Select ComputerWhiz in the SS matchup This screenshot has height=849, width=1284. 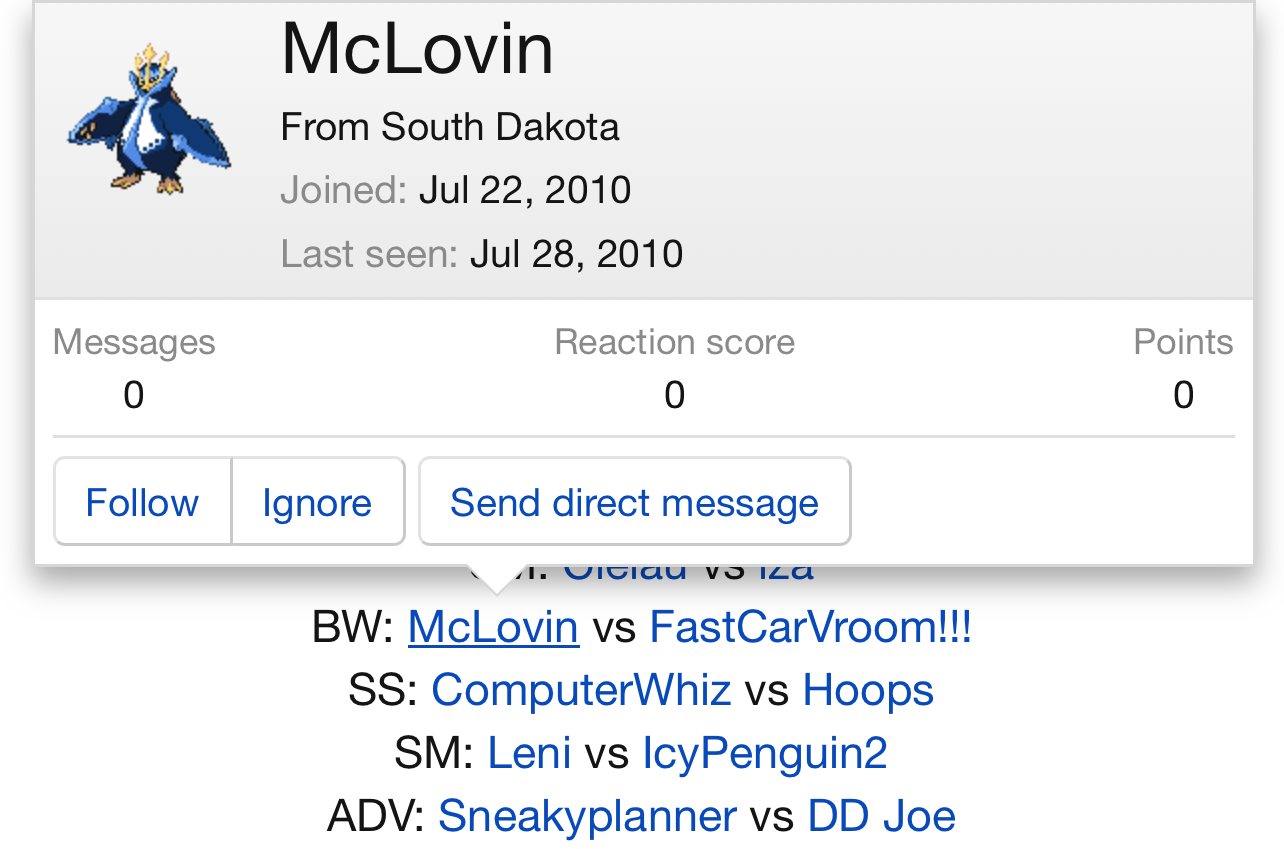pos(581,691)
